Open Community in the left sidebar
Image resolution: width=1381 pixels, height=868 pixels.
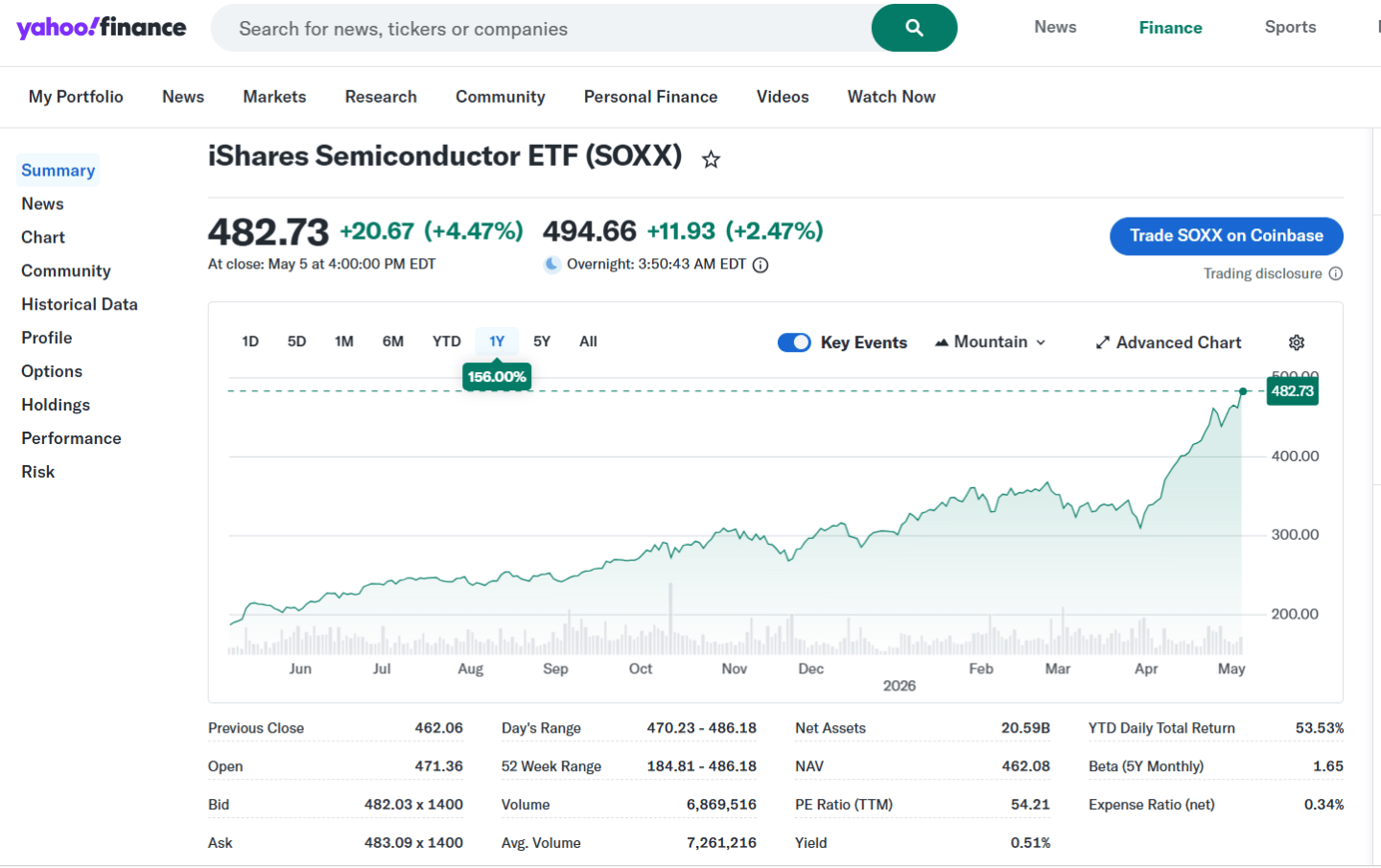[66, 271]
